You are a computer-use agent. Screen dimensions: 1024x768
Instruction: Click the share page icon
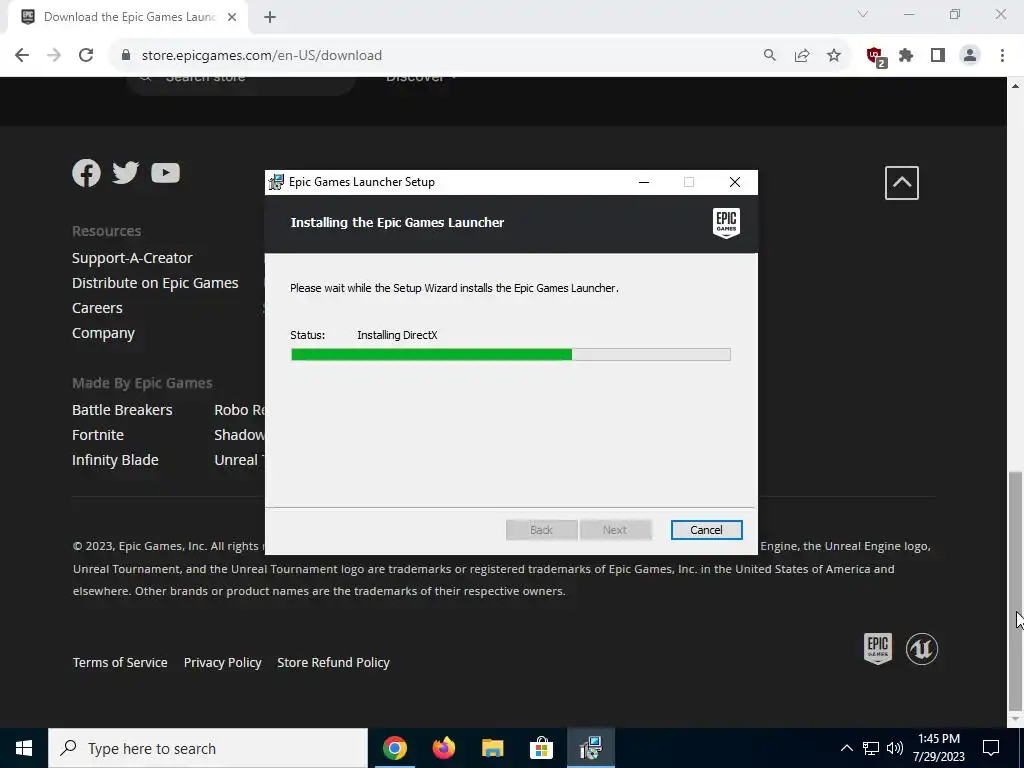coord(802,56)
